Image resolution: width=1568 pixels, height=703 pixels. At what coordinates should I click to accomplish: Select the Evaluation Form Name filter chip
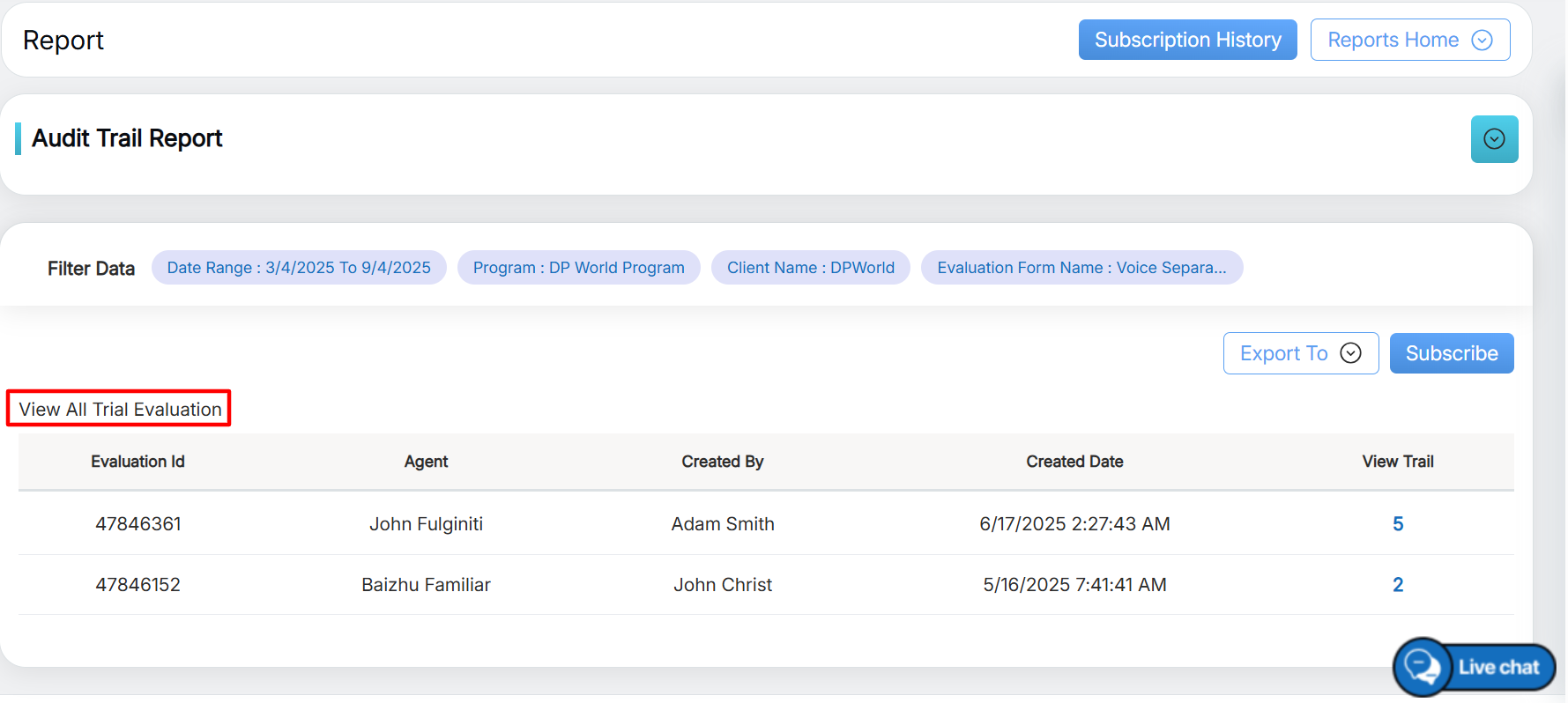click(1081, 268)
